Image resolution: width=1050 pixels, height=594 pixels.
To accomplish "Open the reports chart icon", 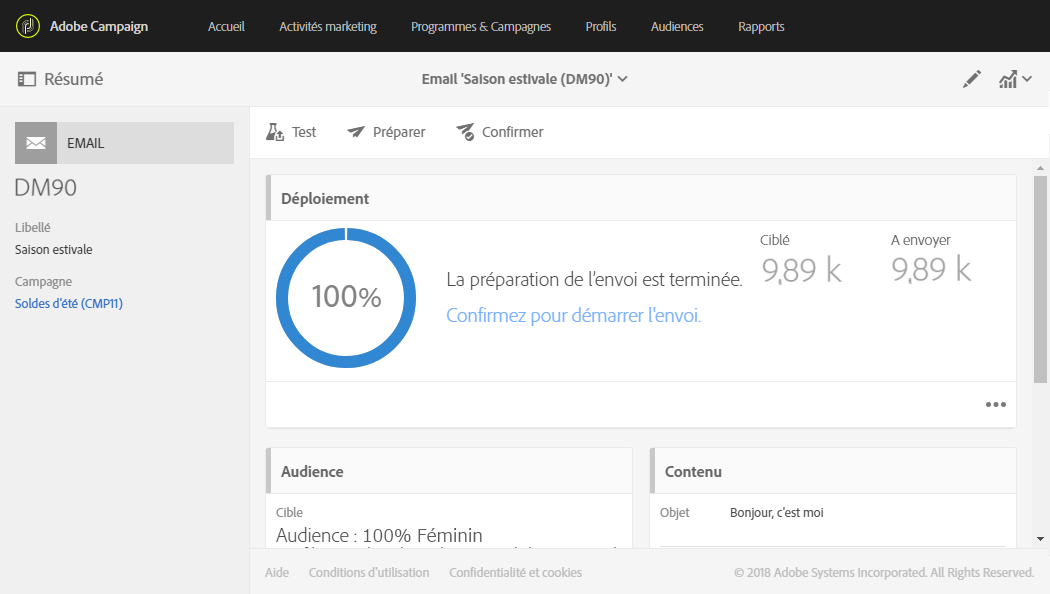I will click(1008, 80).
